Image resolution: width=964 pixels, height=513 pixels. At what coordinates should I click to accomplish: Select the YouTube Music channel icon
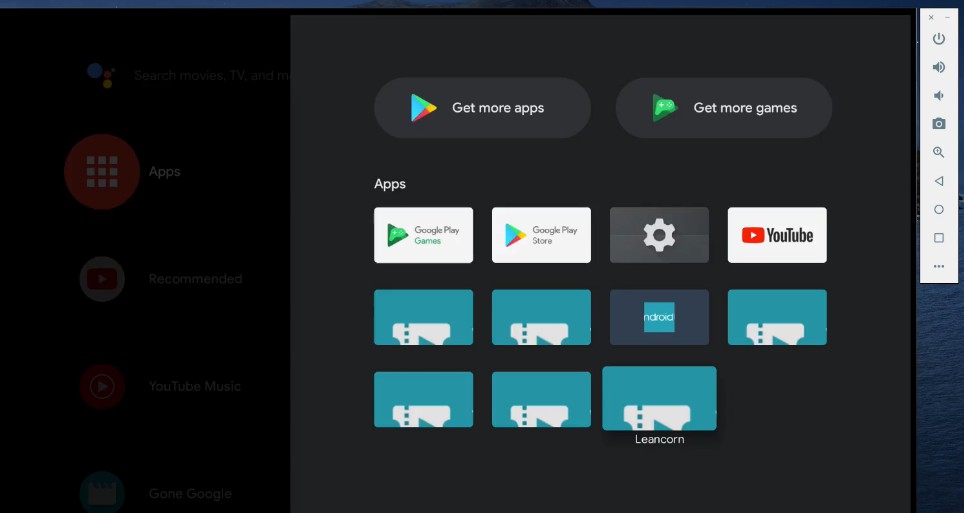click(x=102, y=386)
